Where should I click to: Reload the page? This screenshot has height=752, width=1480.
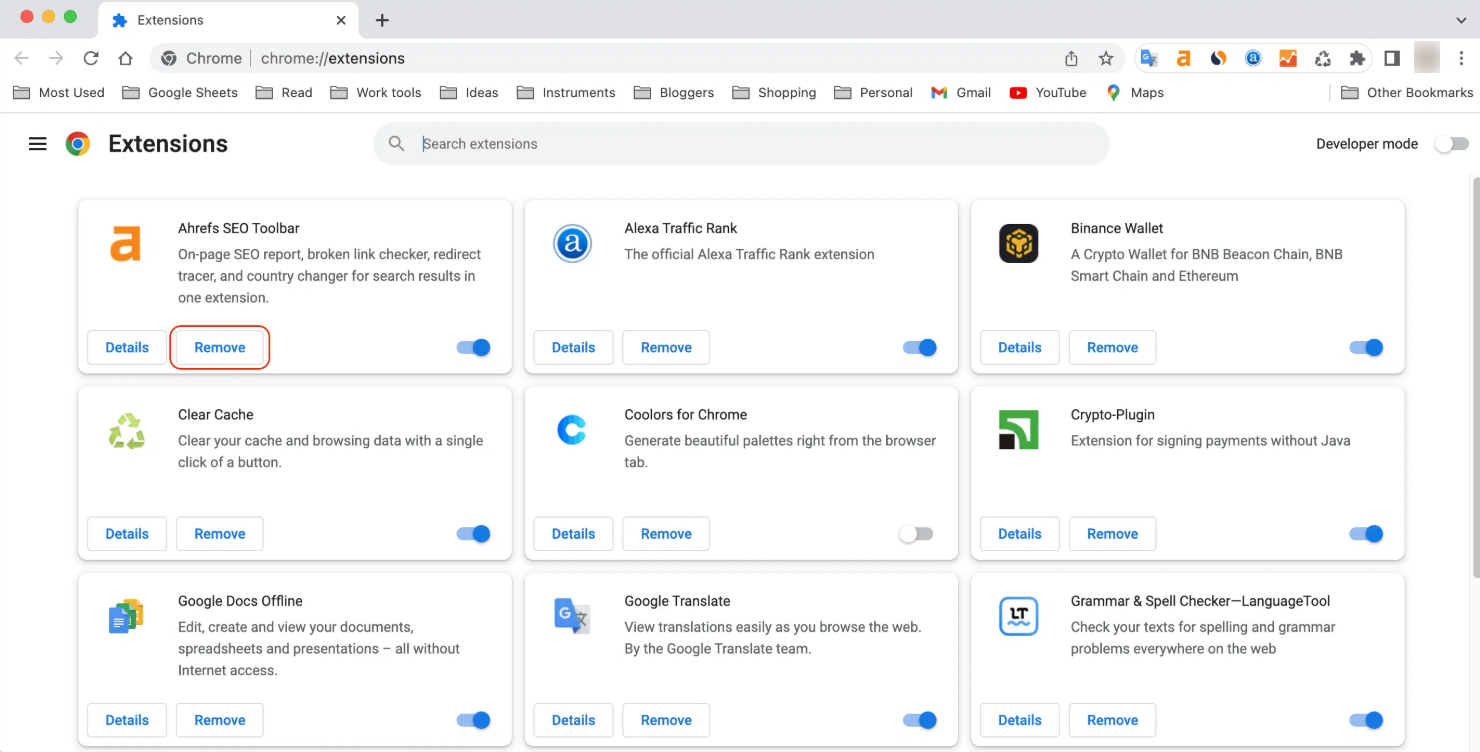91,59
